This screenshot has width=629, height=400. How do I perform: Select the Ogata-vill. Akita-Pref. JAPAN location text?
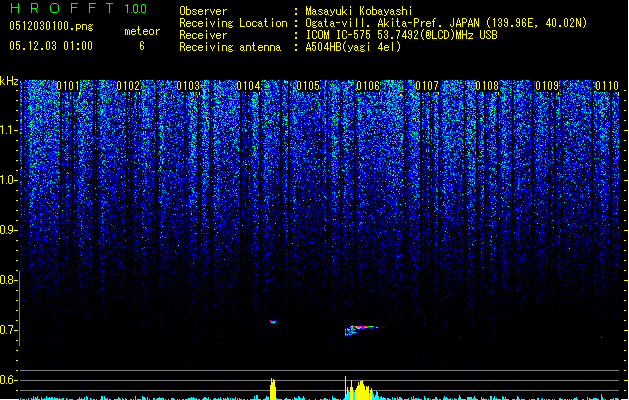pos(446,23)
